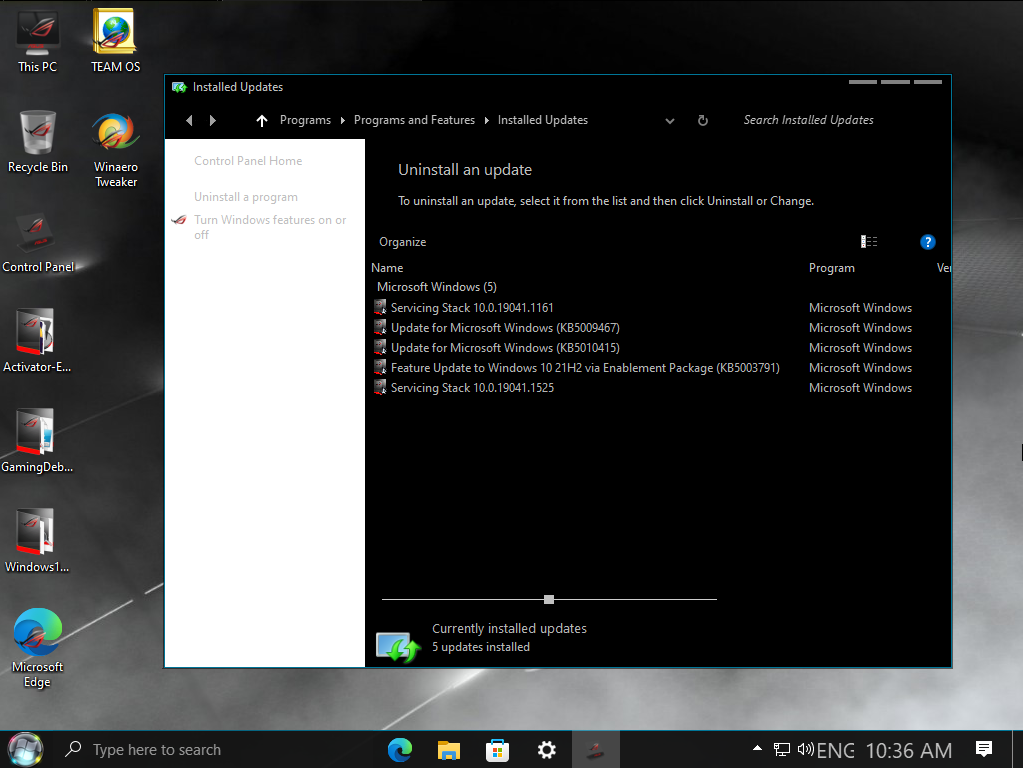Sort updates by Program column
Image resolution: width=1023 pixels, height=768 pixels.
832,268
